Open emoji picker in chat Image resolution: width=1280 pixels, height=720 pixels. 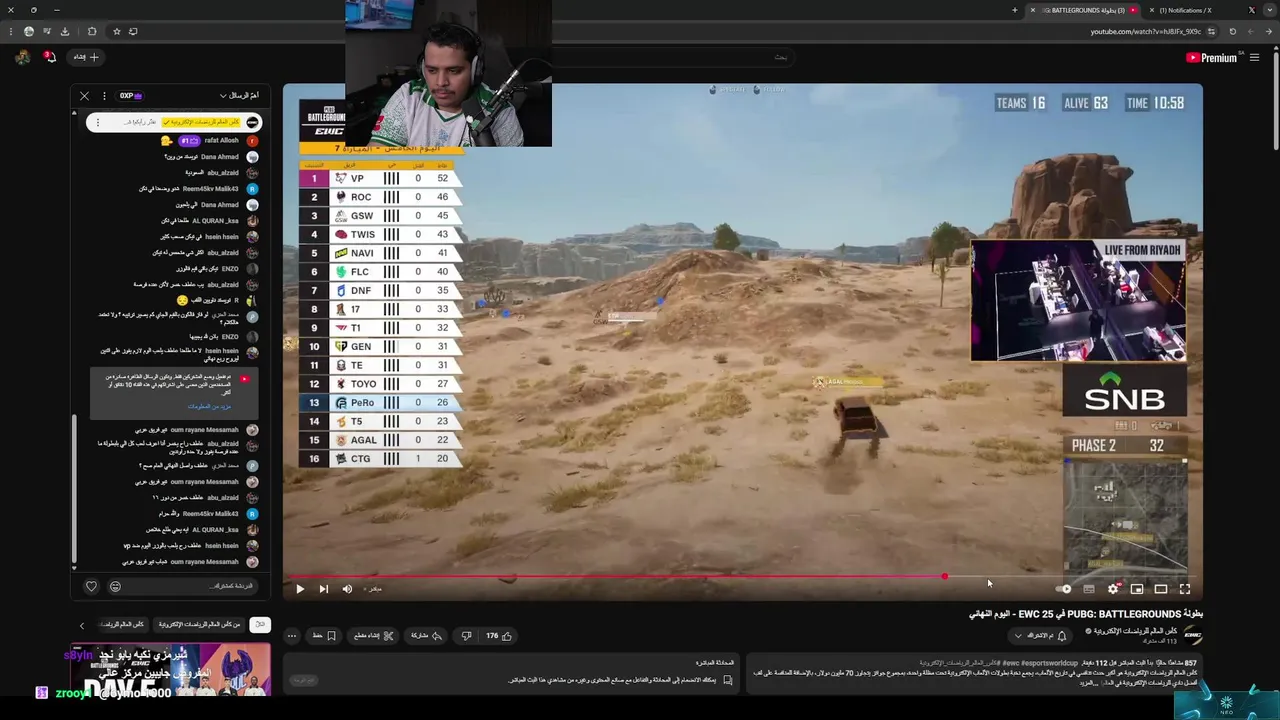click(x=115, y=586)
